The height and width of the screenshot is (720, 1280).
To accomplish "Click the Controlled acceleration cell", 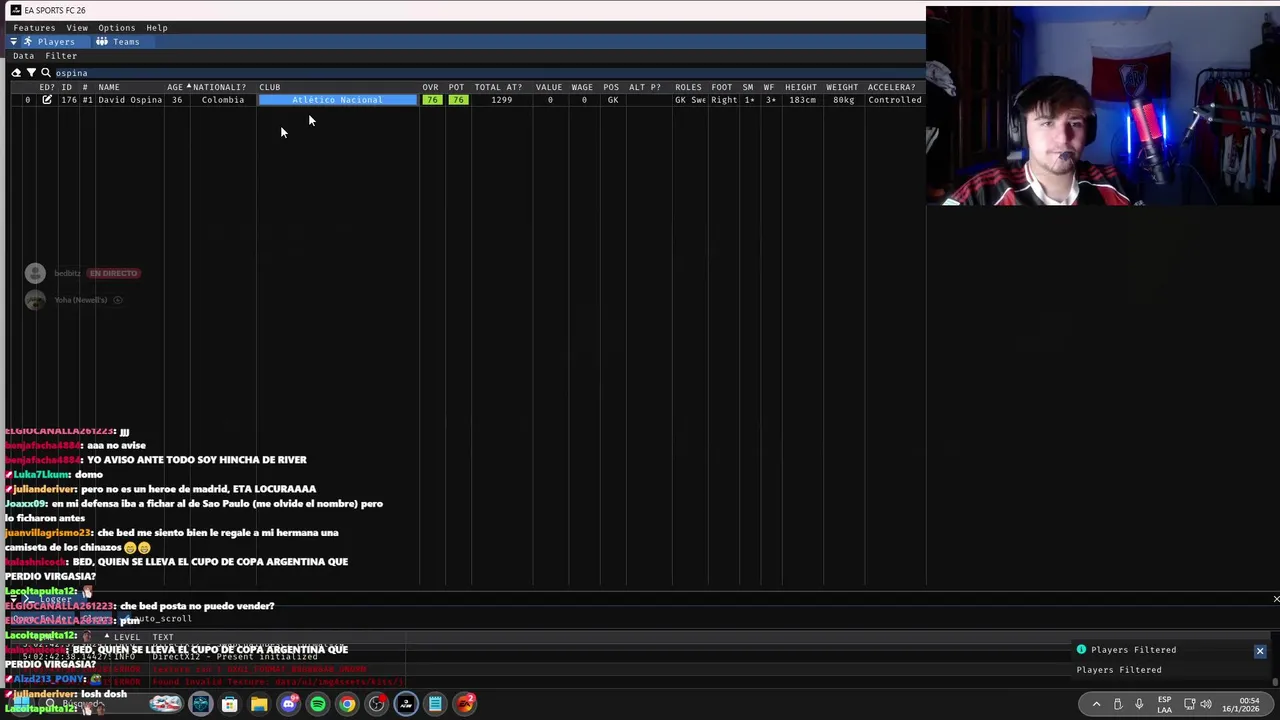I will [894, 100].
